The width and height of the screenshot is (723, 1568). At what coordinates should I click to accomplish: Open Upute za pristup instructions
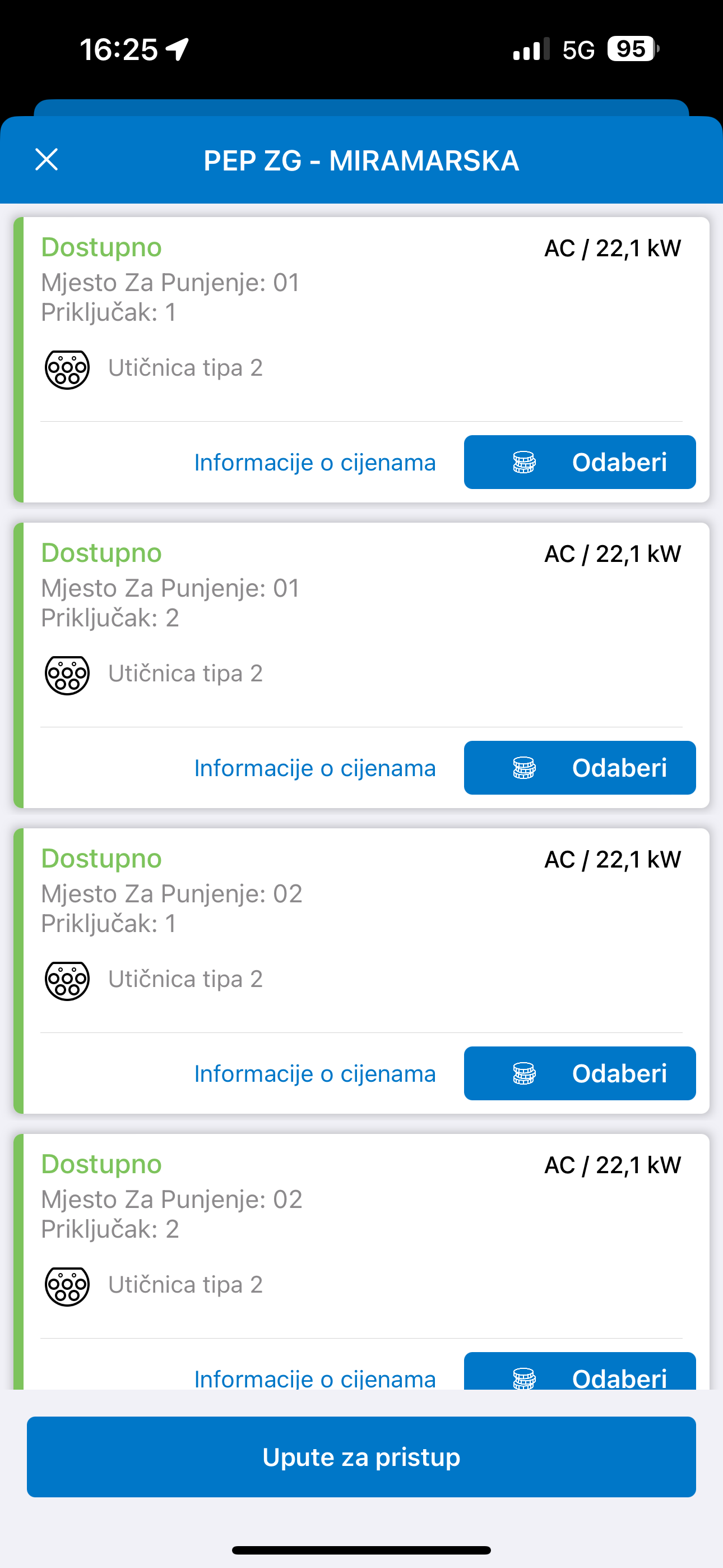pos(361,1456)
